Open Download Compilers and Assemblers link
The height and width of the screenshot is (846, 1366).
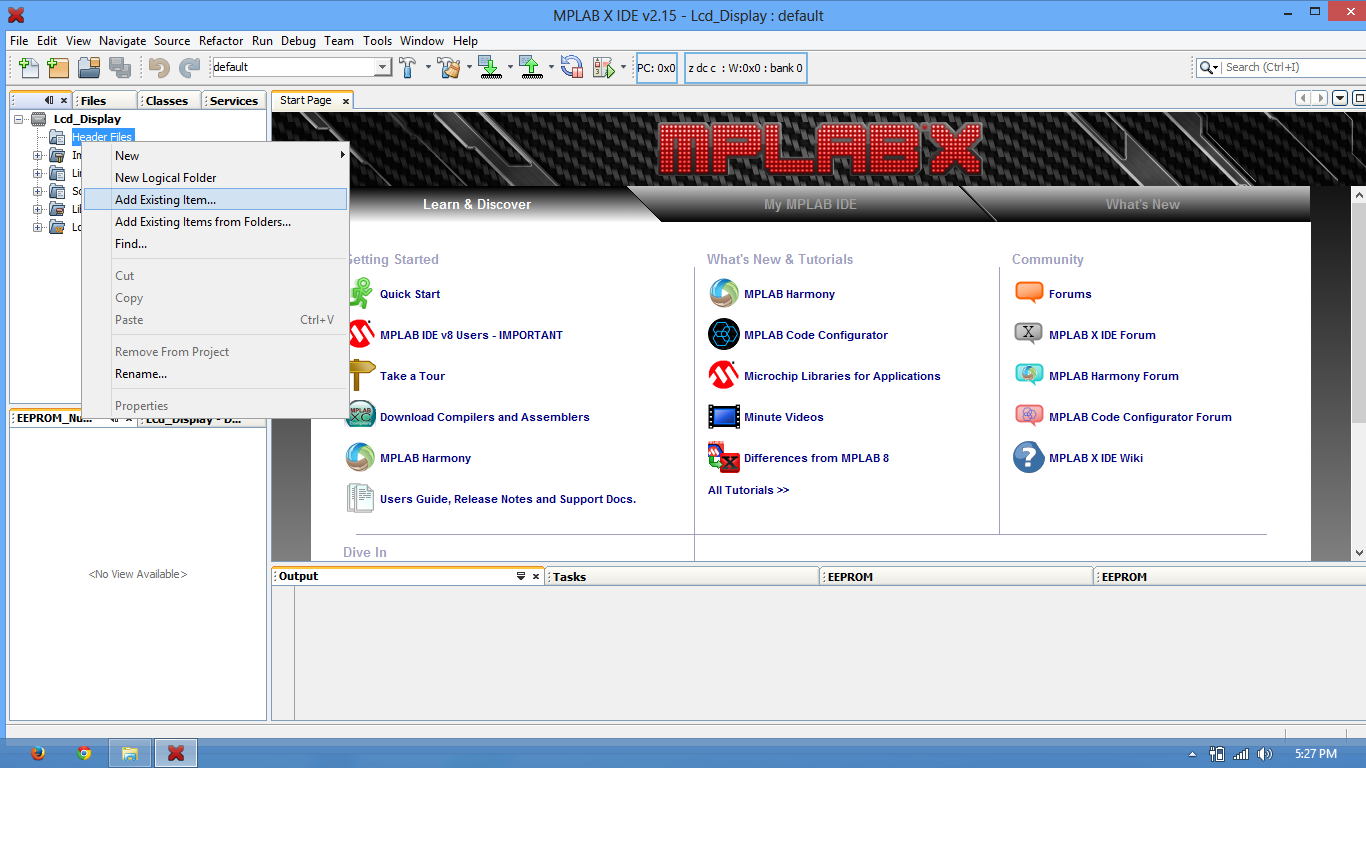(484, 417)
